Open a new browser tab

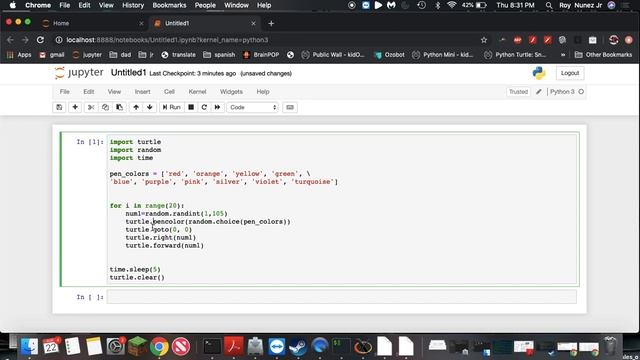(271, 23)
